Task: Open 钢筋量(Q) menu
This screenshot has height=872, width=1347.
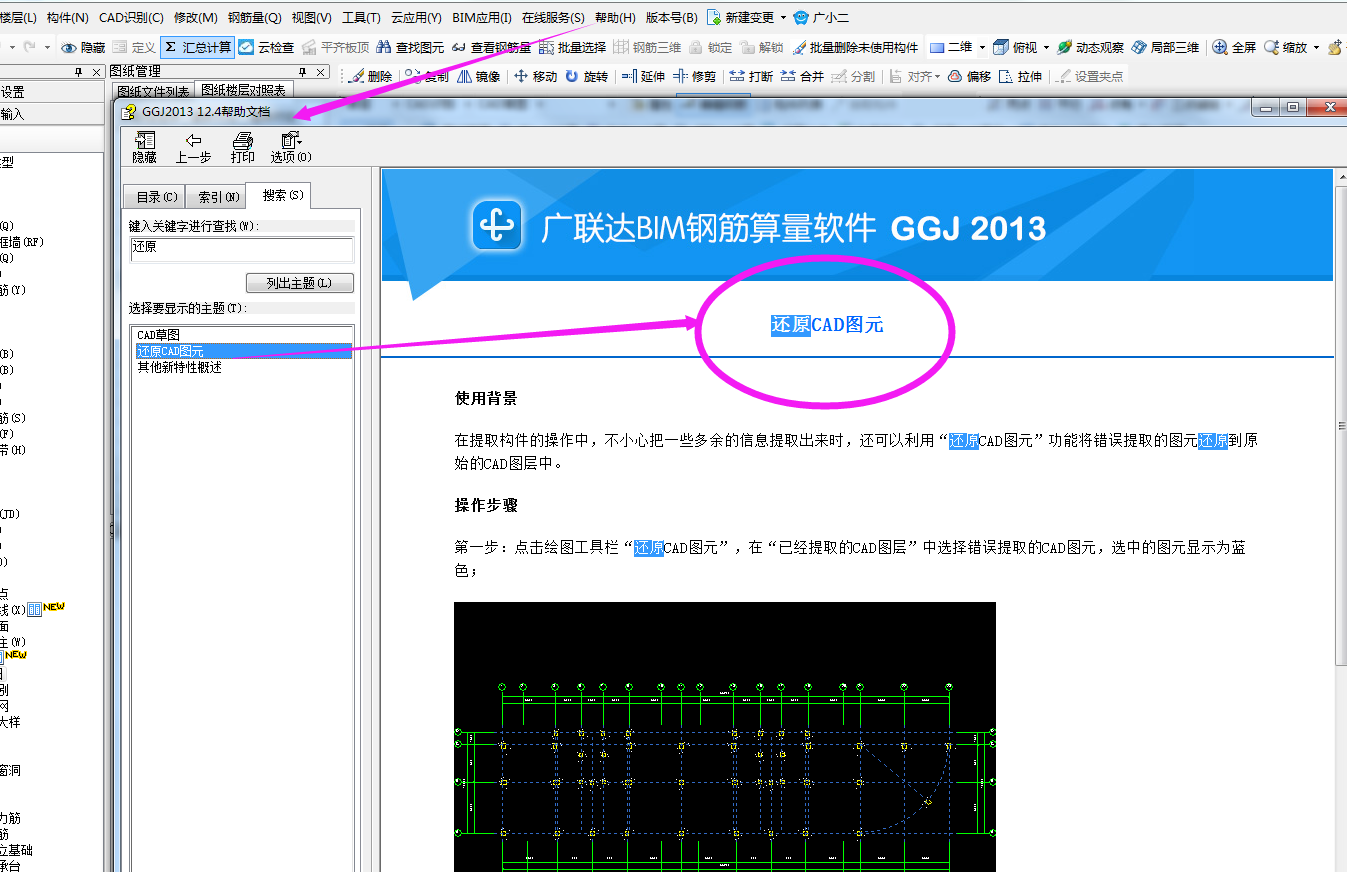Action: [x=255, y=18]
